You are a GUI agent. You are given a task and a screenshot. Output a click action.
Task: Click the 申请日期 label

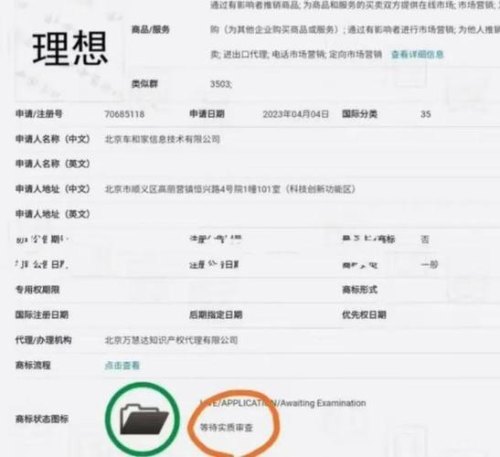point(207,114)
